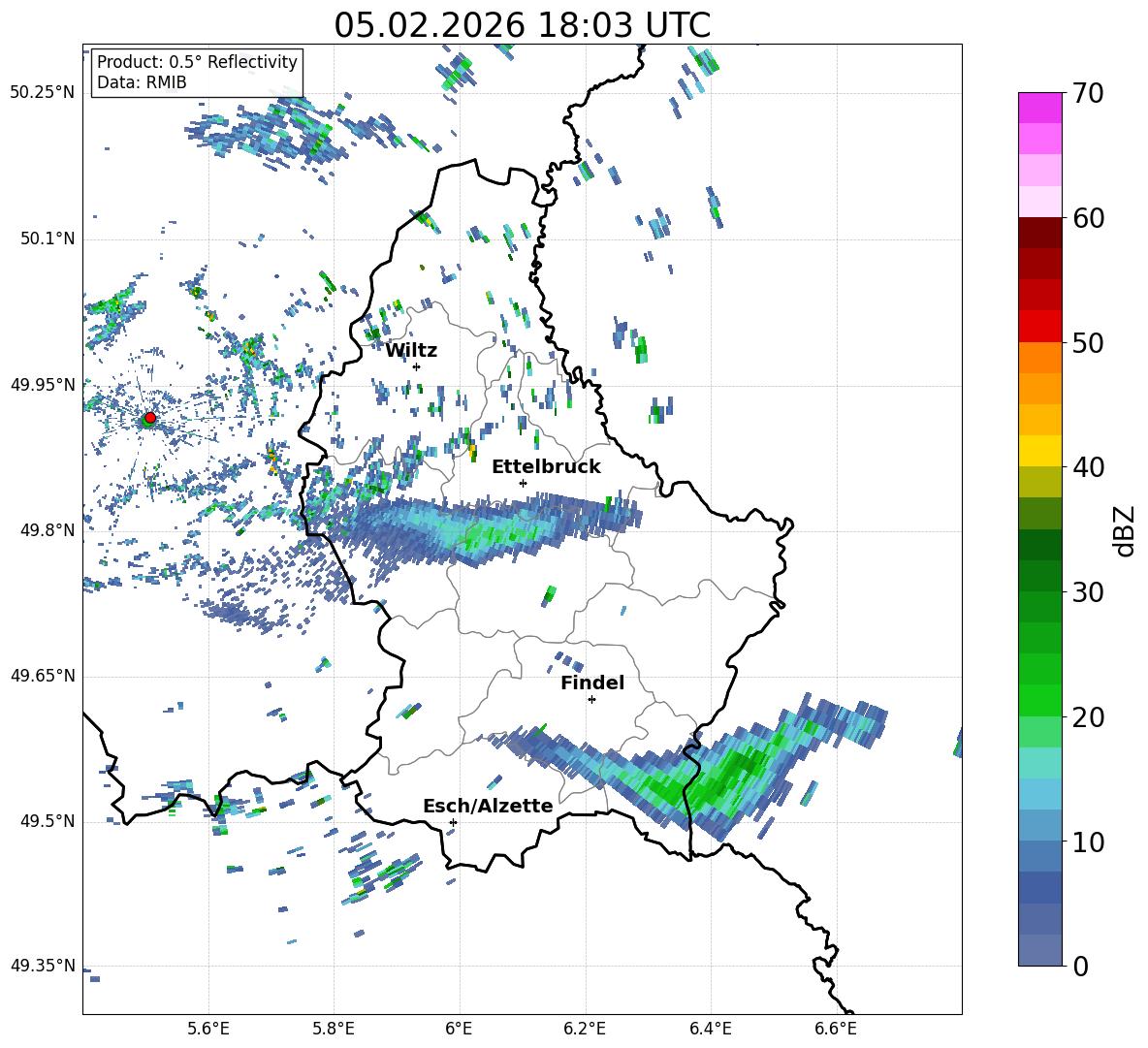
Task: Click the 49.8°N latitude label
Action: click(47, 530)
